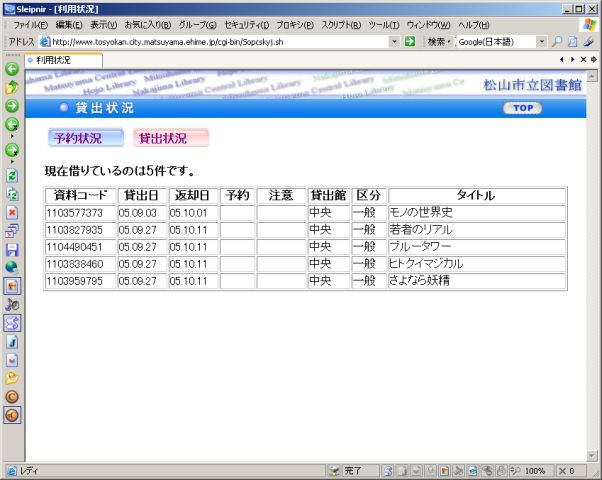This screenshot has width=602, height=480.
Task: Click the magnifier search icon next to Google box
Action: coord(556,42)
